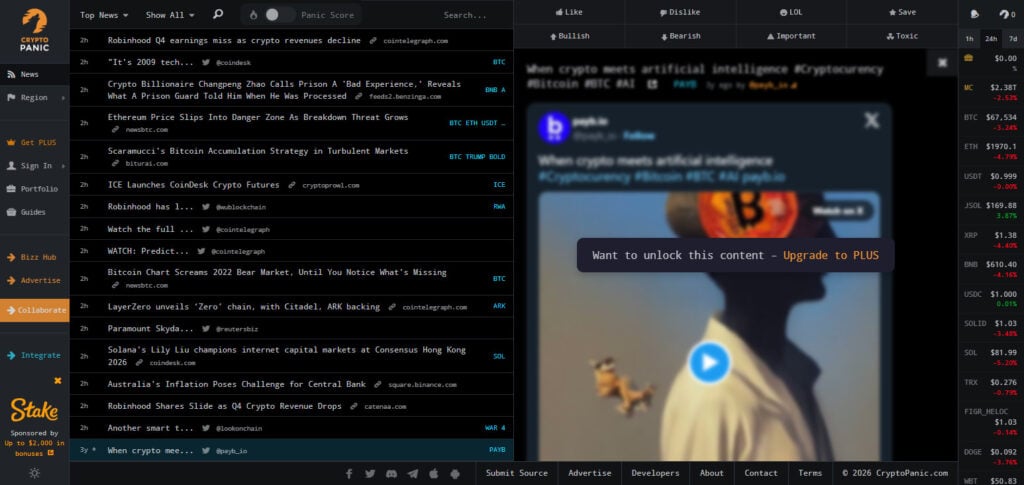Click the SOL tag on Lily Liu story

499,356
